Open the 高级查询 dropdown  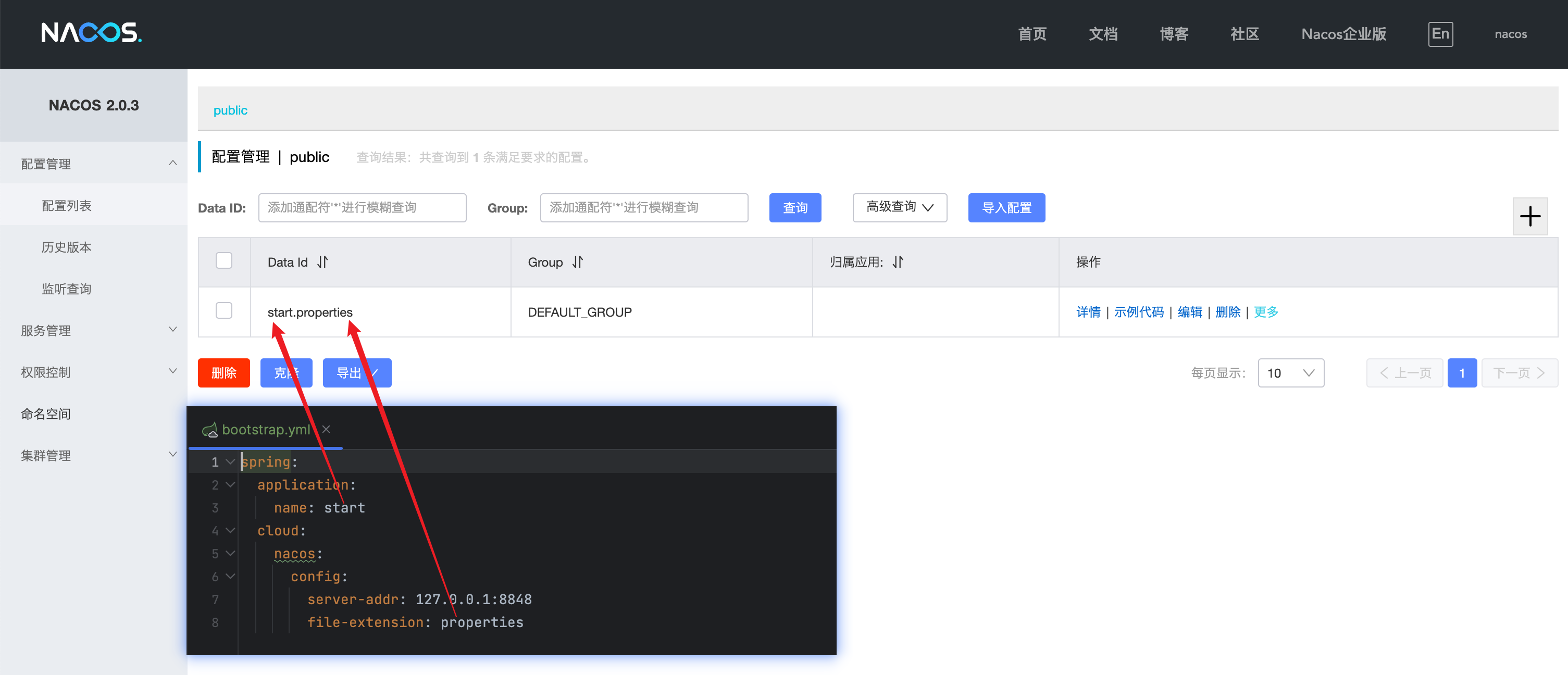point(899,207)
